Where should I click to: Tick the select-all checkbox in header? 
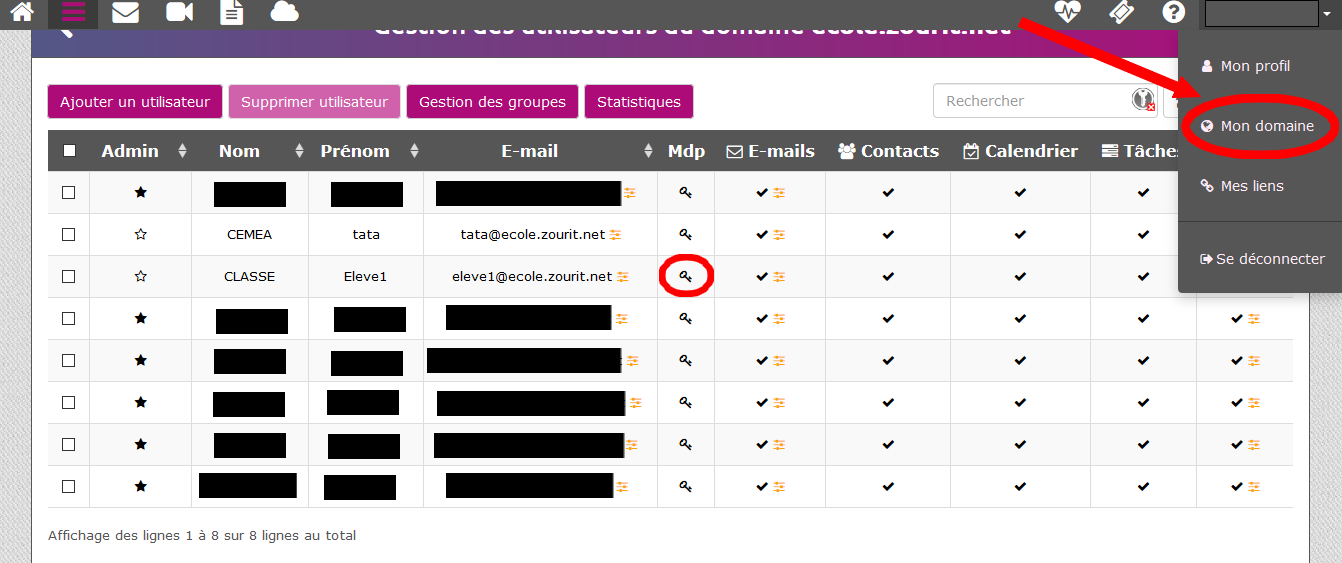coord(69,151)
